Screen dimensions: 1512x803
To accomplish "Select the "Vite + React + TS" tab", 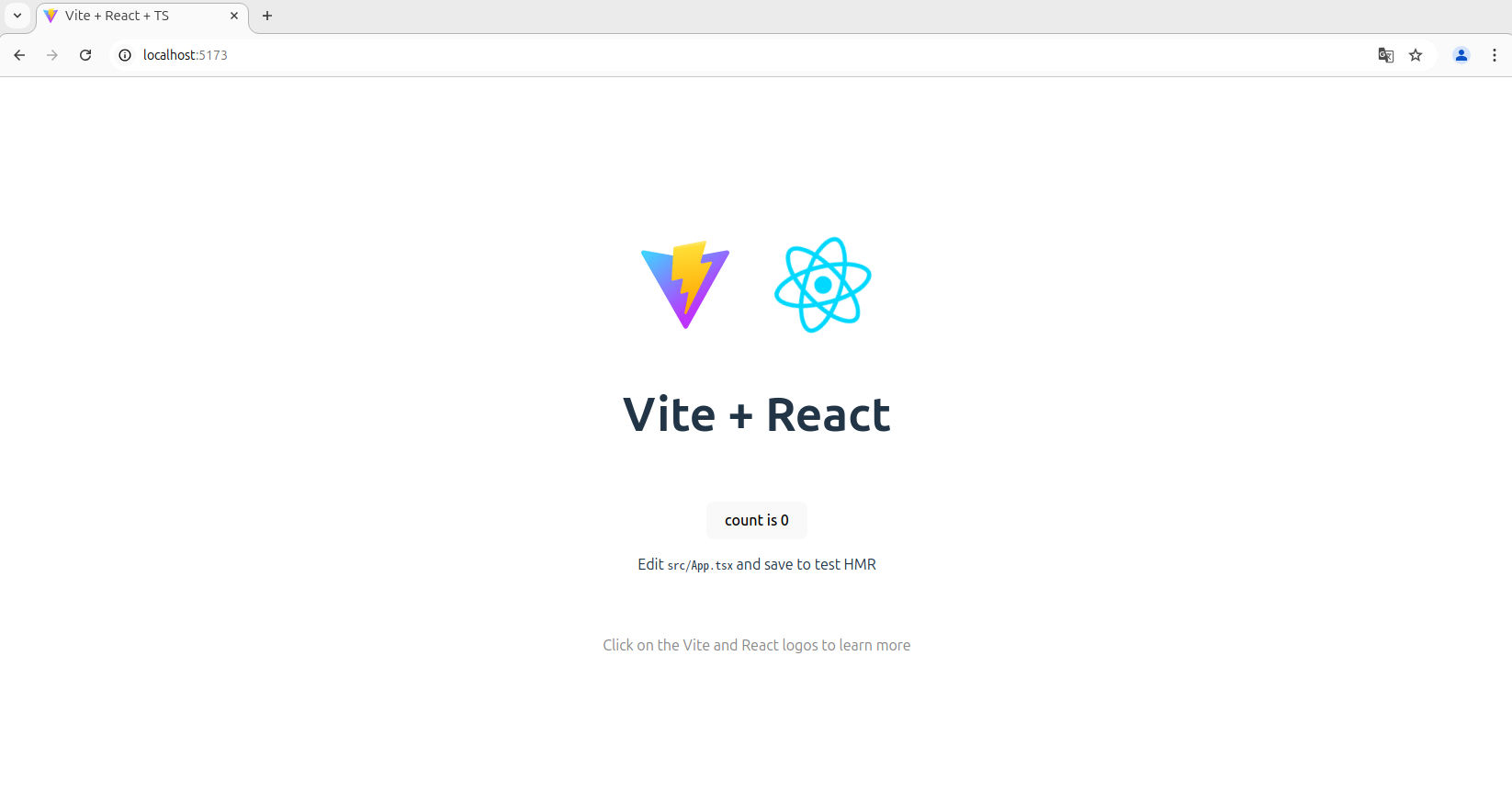I will (129, 16).
